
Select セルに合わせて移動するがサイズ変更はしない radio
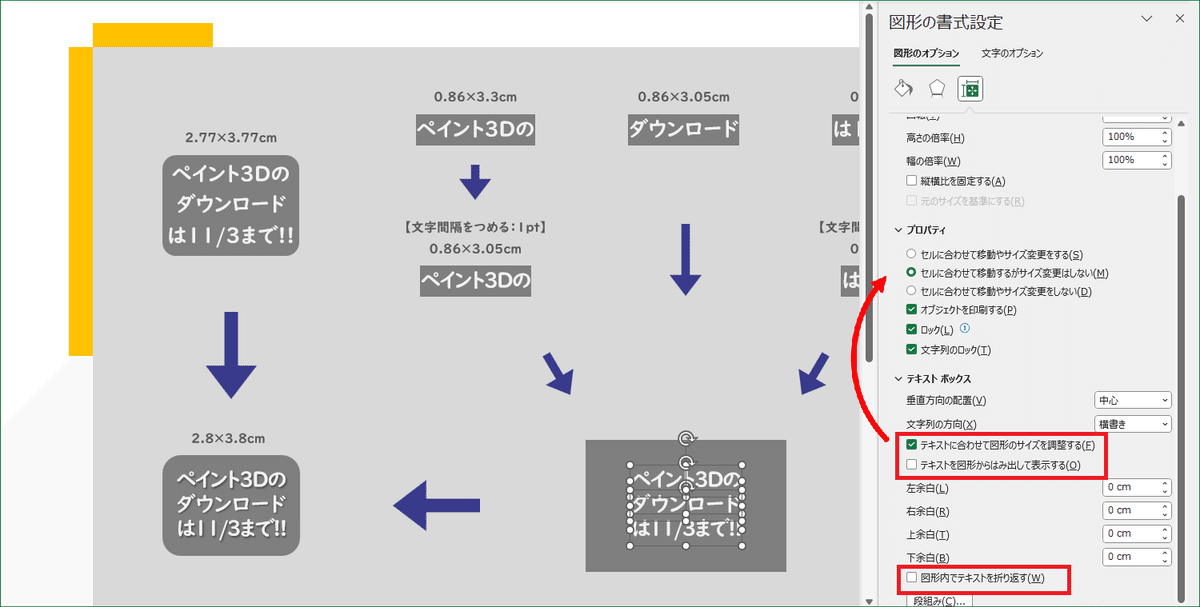pos(911,272)
